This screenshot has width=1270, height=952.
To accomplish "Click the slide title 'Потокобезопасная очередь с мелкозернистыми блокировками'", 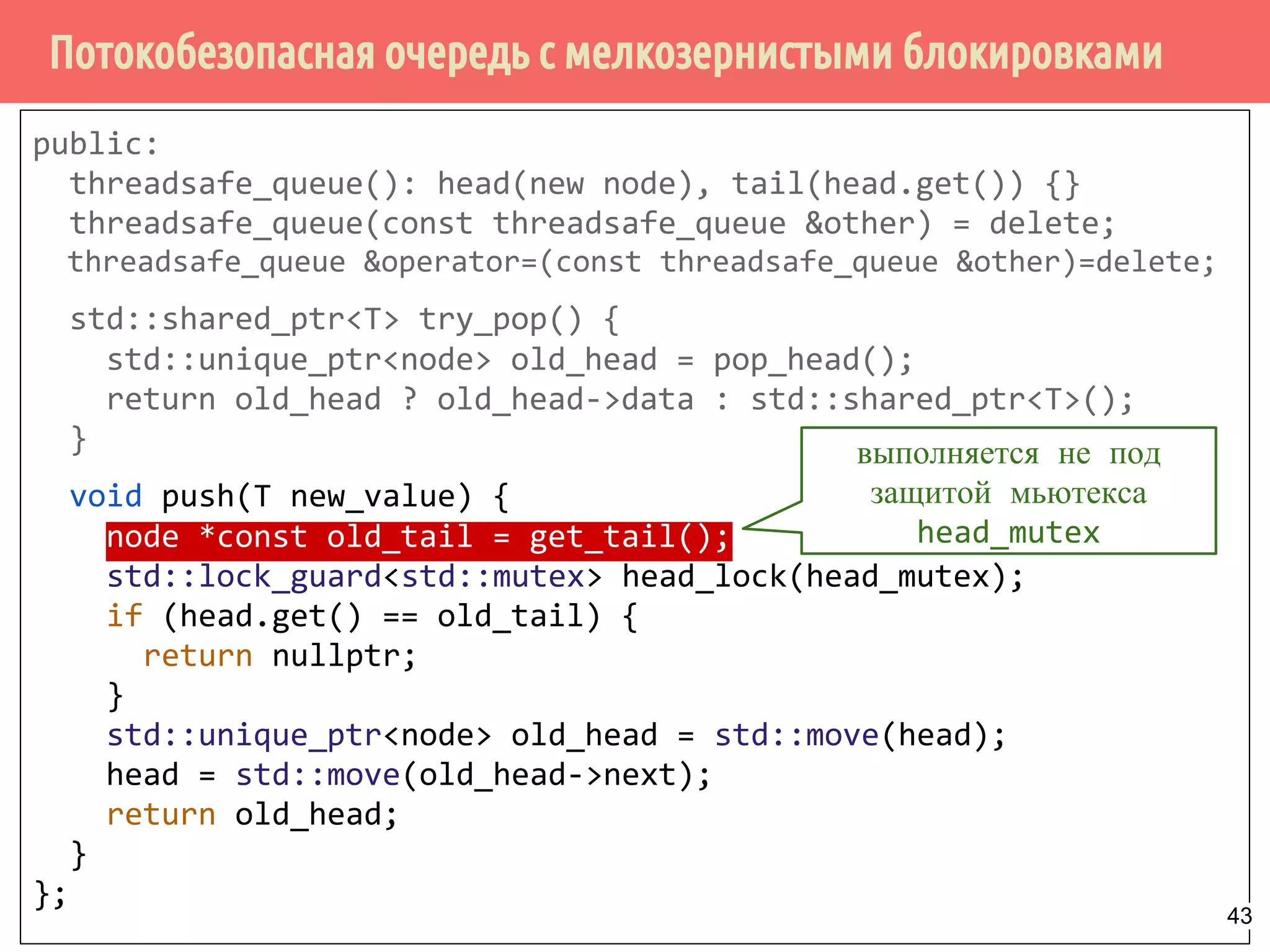I will click(606, 54).
